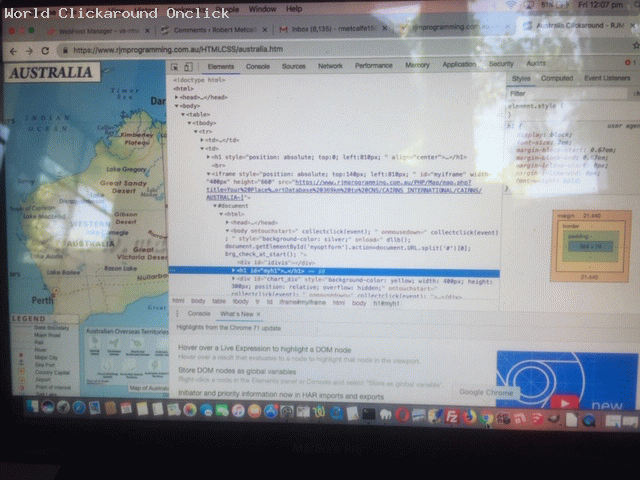The image size is (640, 480).
Task: Click the browser address bar URL
Action: click(178, 49)
